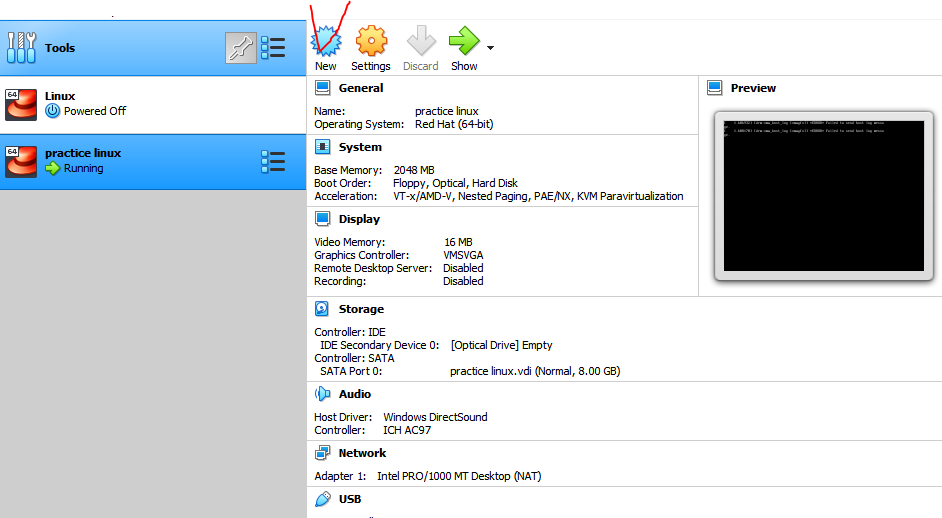Open the USB section header
Viewport: 942px width, 518px height.
[x=350, y=499]
